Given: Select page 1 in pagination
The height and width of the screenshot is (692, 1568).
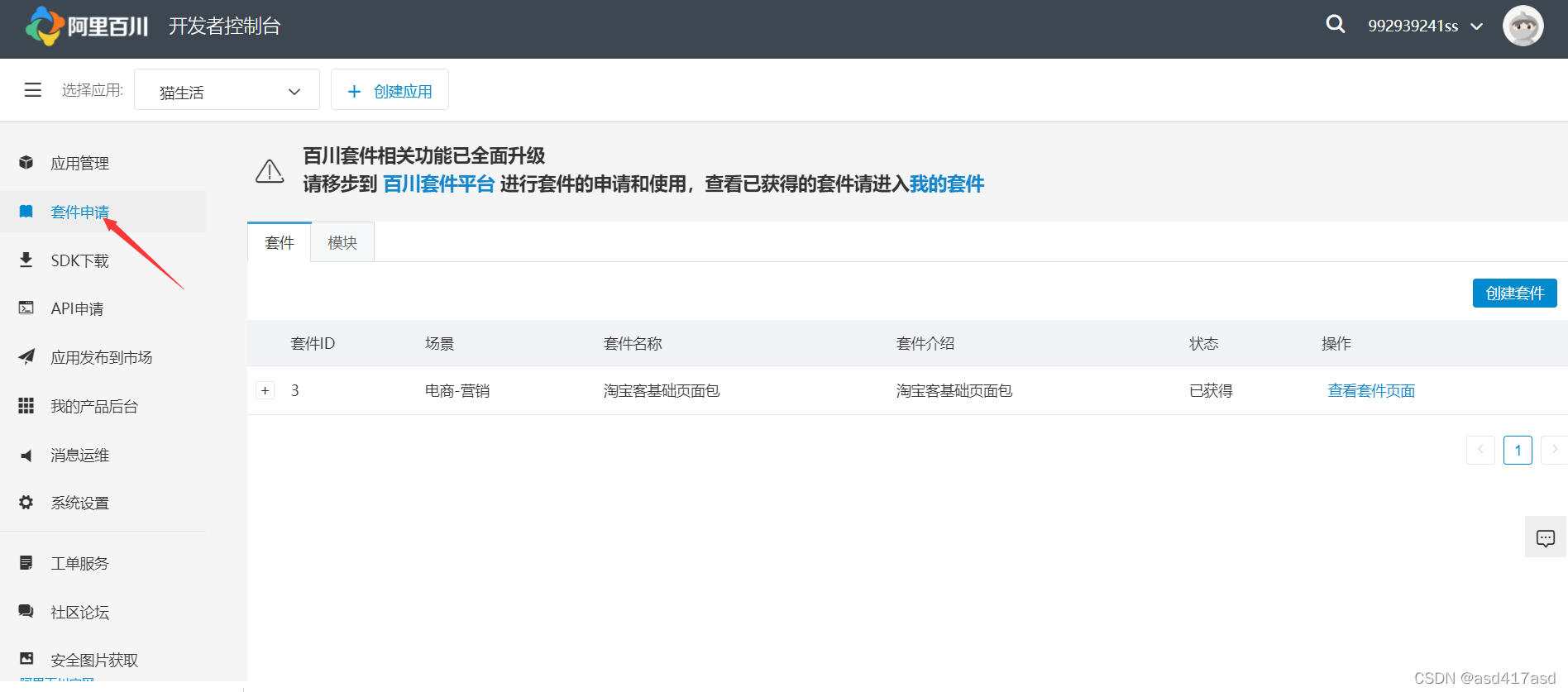Looking at the screenshot, I should pyautogui.click(x=1518, y=450).
